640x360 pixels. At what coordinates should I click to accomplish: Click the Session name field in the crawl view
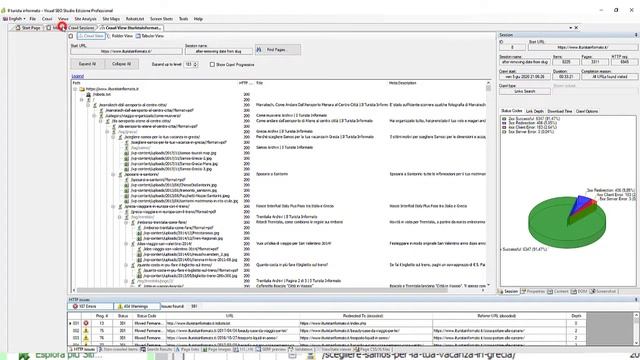point(219,51)
